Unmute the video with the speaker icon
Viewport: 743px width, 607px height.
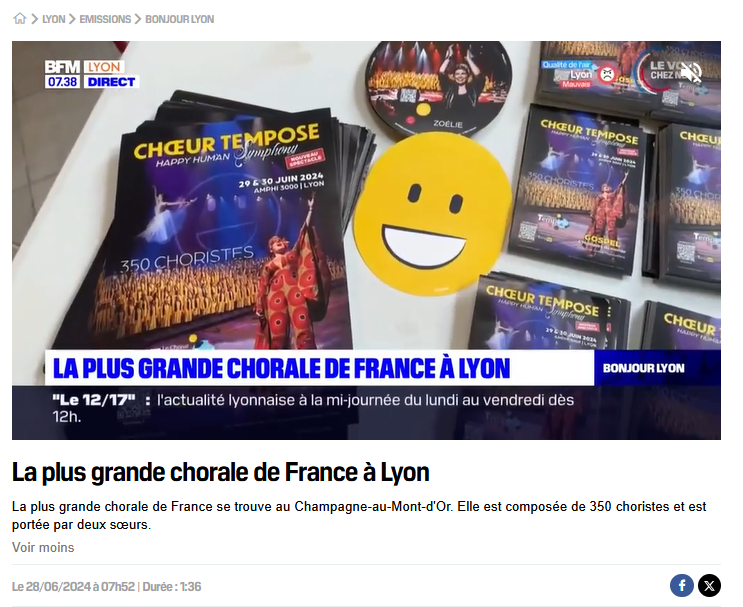point(691,72)
